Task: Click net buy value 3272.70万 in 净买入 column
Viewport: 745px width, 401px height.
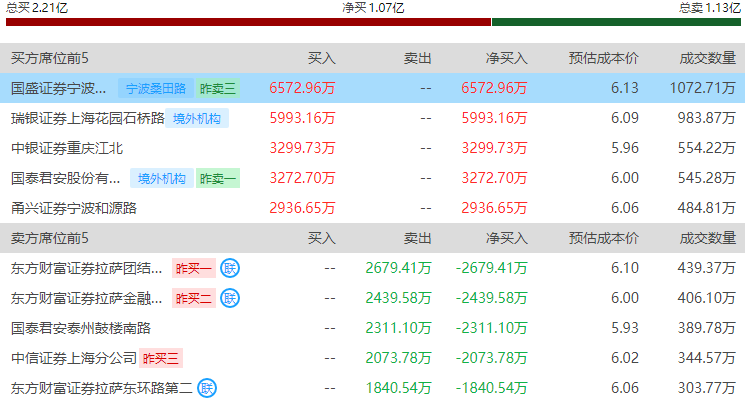Action: pyautogui.click(x=494, y=178)
